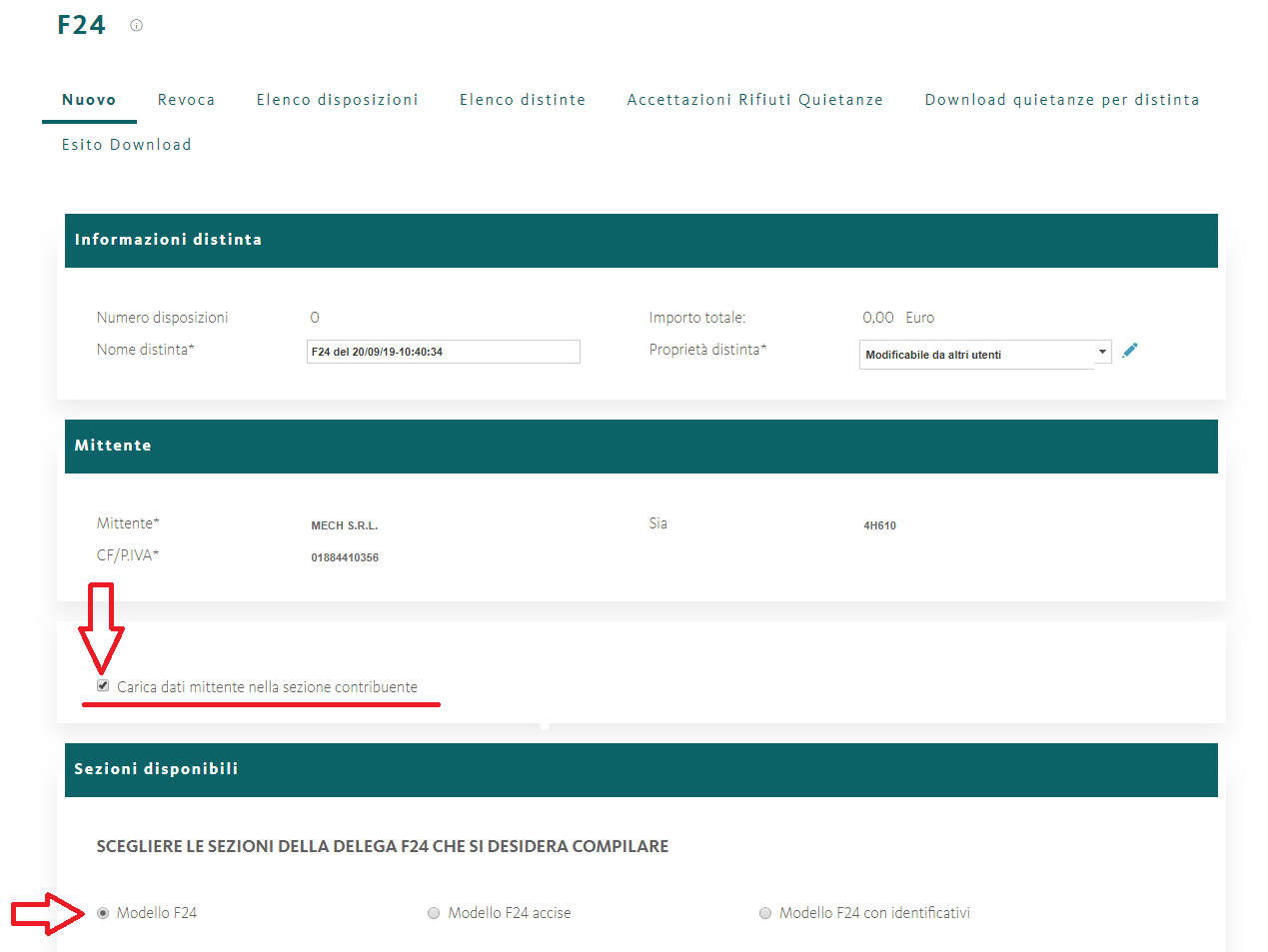Image resolution: width=1268 pixels, height=952 pixels.
Task: Select the Modello F24 radio button
Action: (103, 913)
